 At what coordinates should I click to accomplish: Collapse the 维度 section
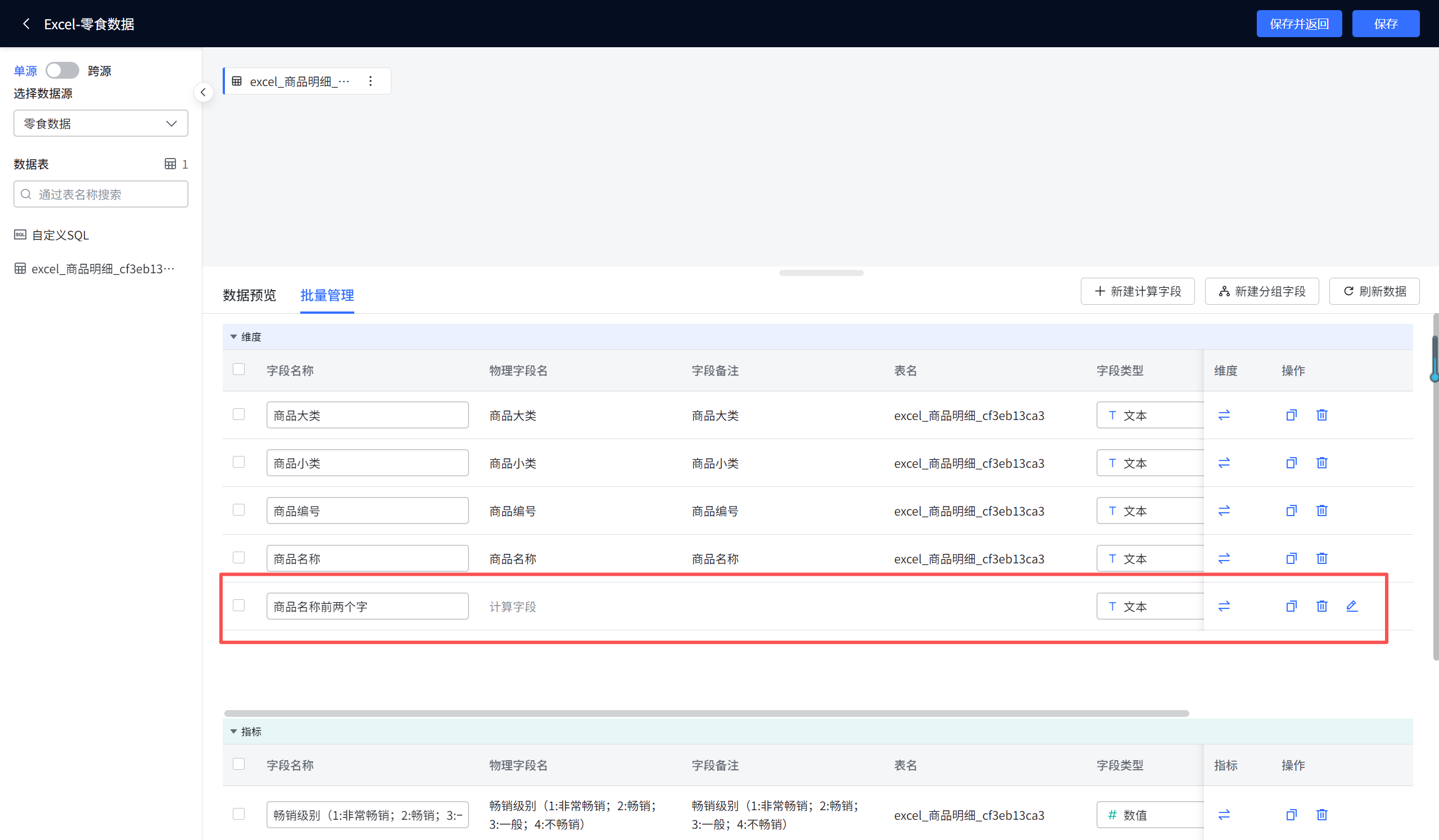pyautogui.click(x=233, y=337)
